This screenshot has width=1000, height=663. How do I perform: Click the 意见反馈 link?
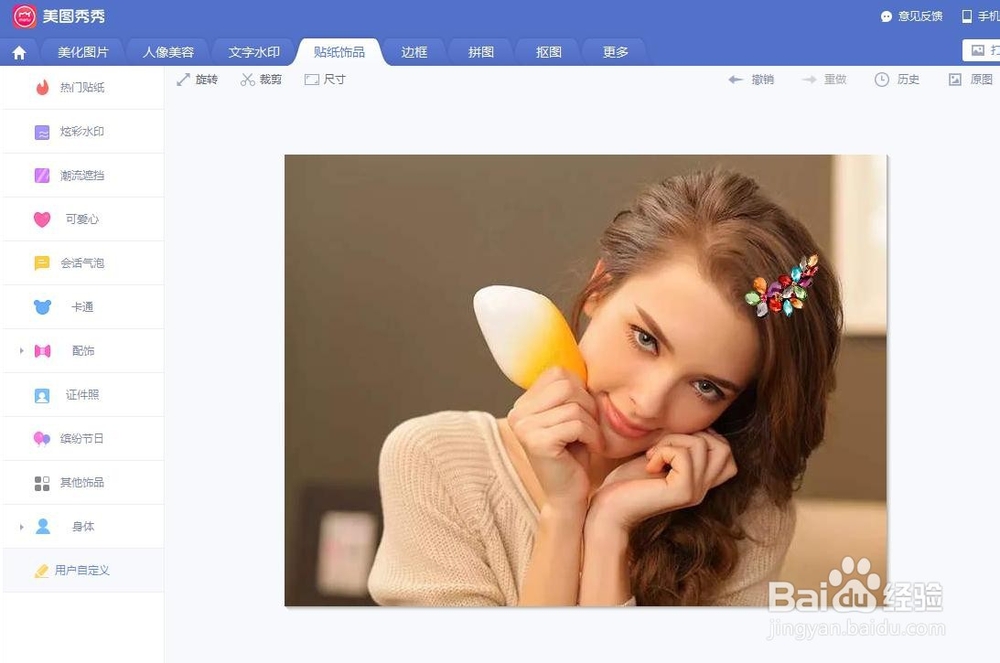(x=920, y=17)
